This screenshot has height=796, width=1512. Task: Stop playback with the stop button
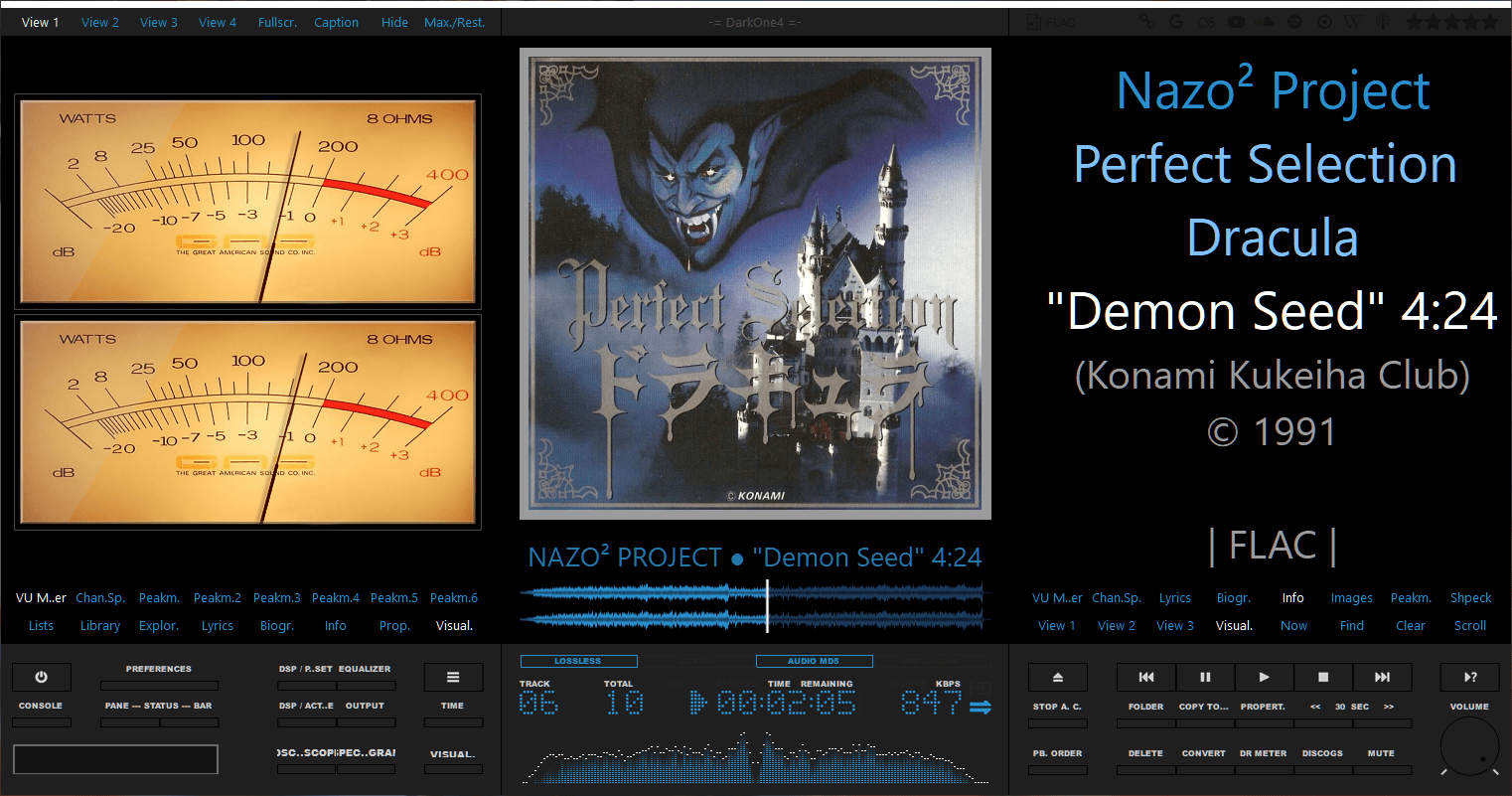(1323, 677)
